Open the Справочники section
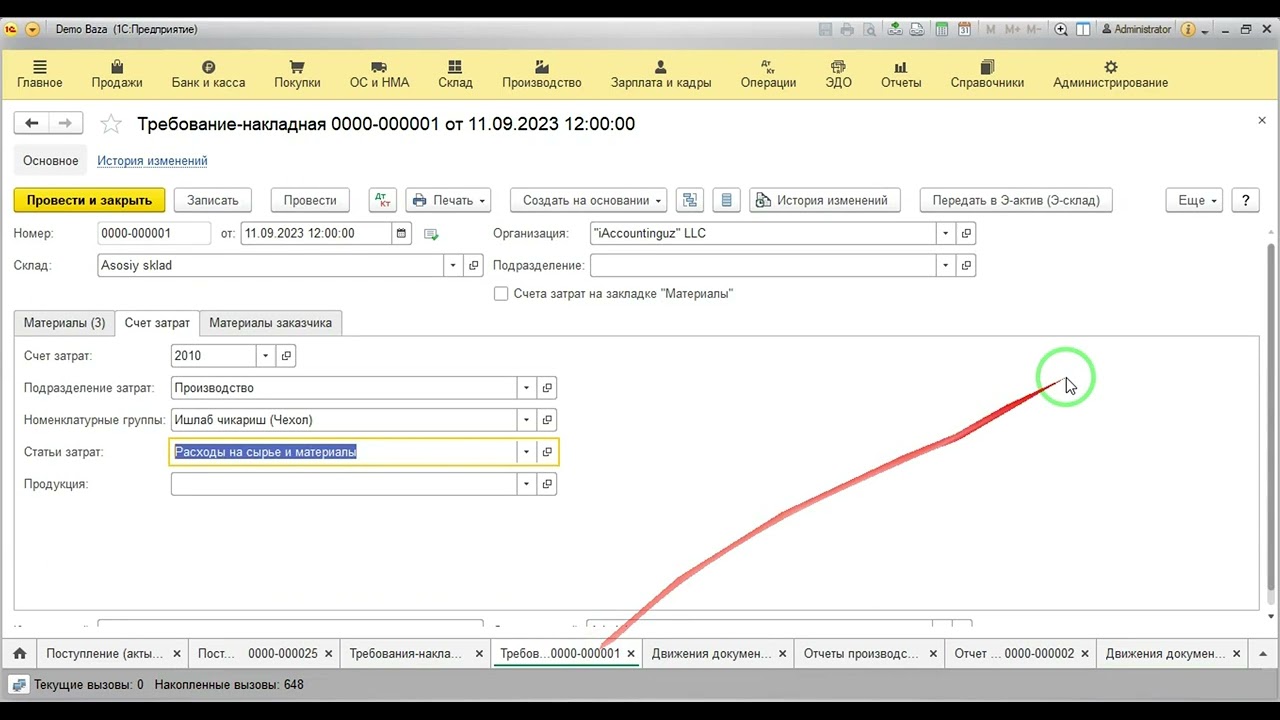This screenshot has height=720, width=1280. [987, 74]
